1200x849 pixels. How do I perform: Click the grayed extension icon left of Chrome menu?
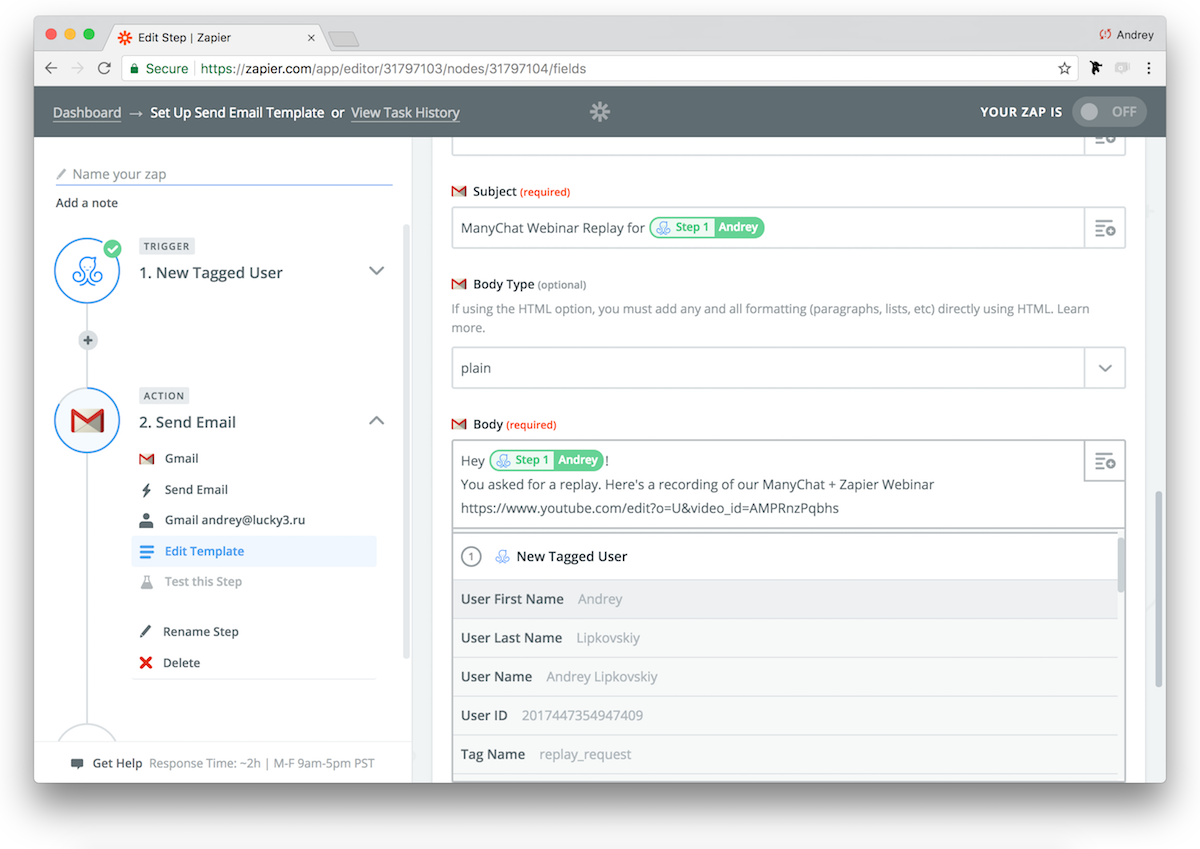click(x=1122, y=68)
